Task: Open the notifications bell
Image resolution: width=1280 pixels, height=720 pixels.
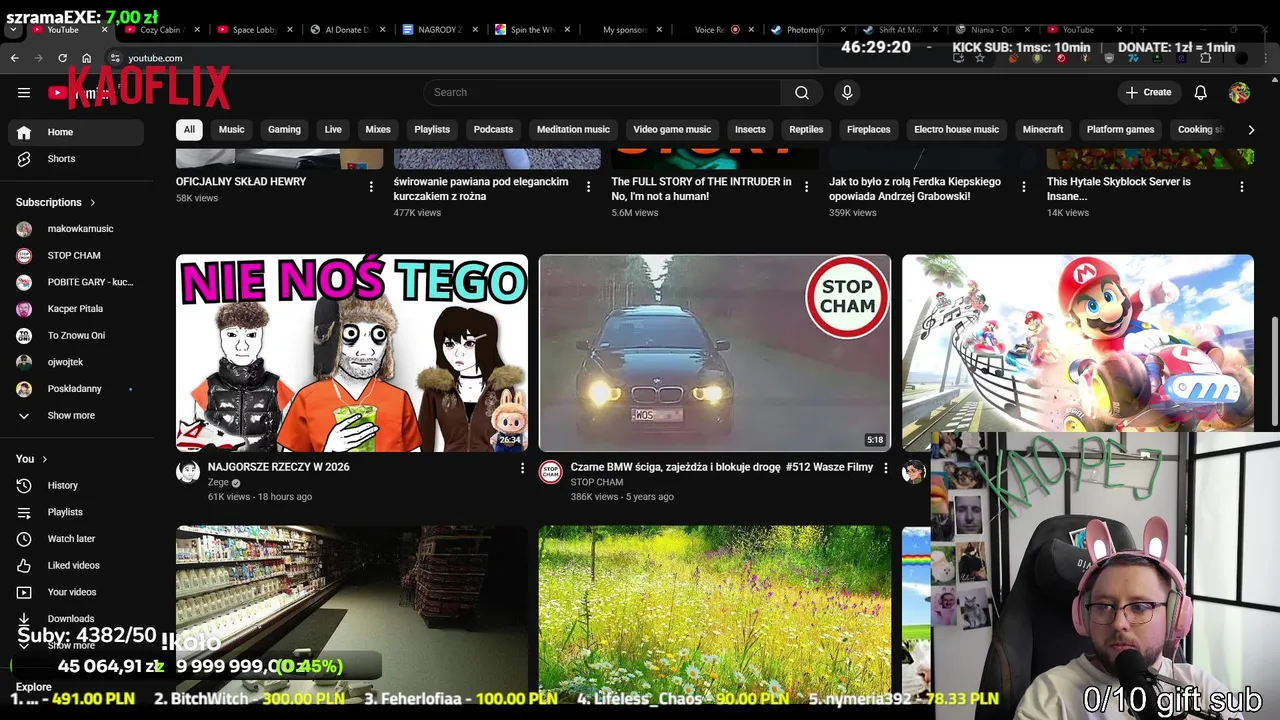Action: click(1201, 92)
